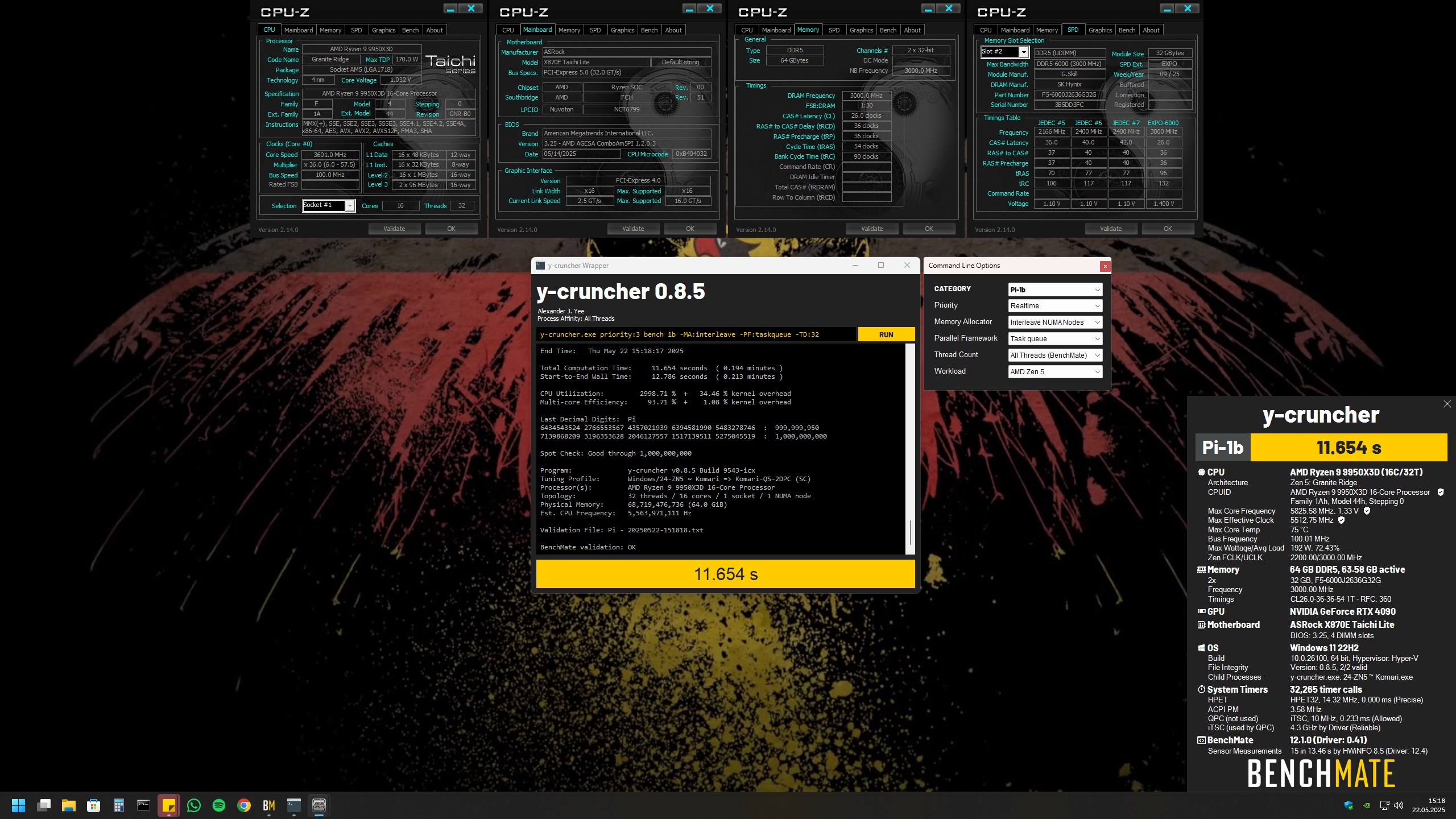Open Windows Security tray icon
1456x819 pixels.
pos(1349,805)
